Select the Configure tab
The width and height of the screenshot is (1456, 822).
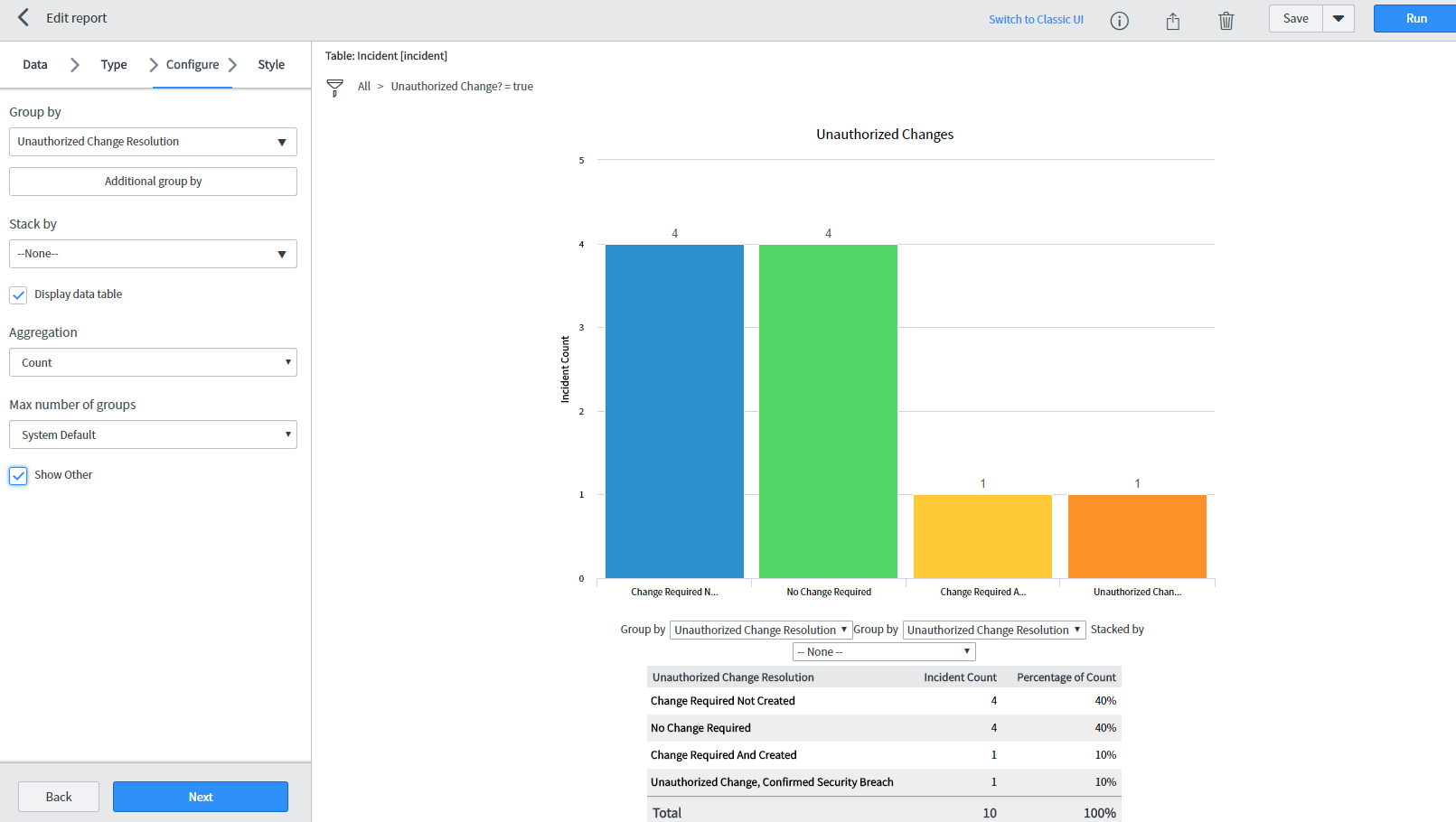[x=193, y=64]
